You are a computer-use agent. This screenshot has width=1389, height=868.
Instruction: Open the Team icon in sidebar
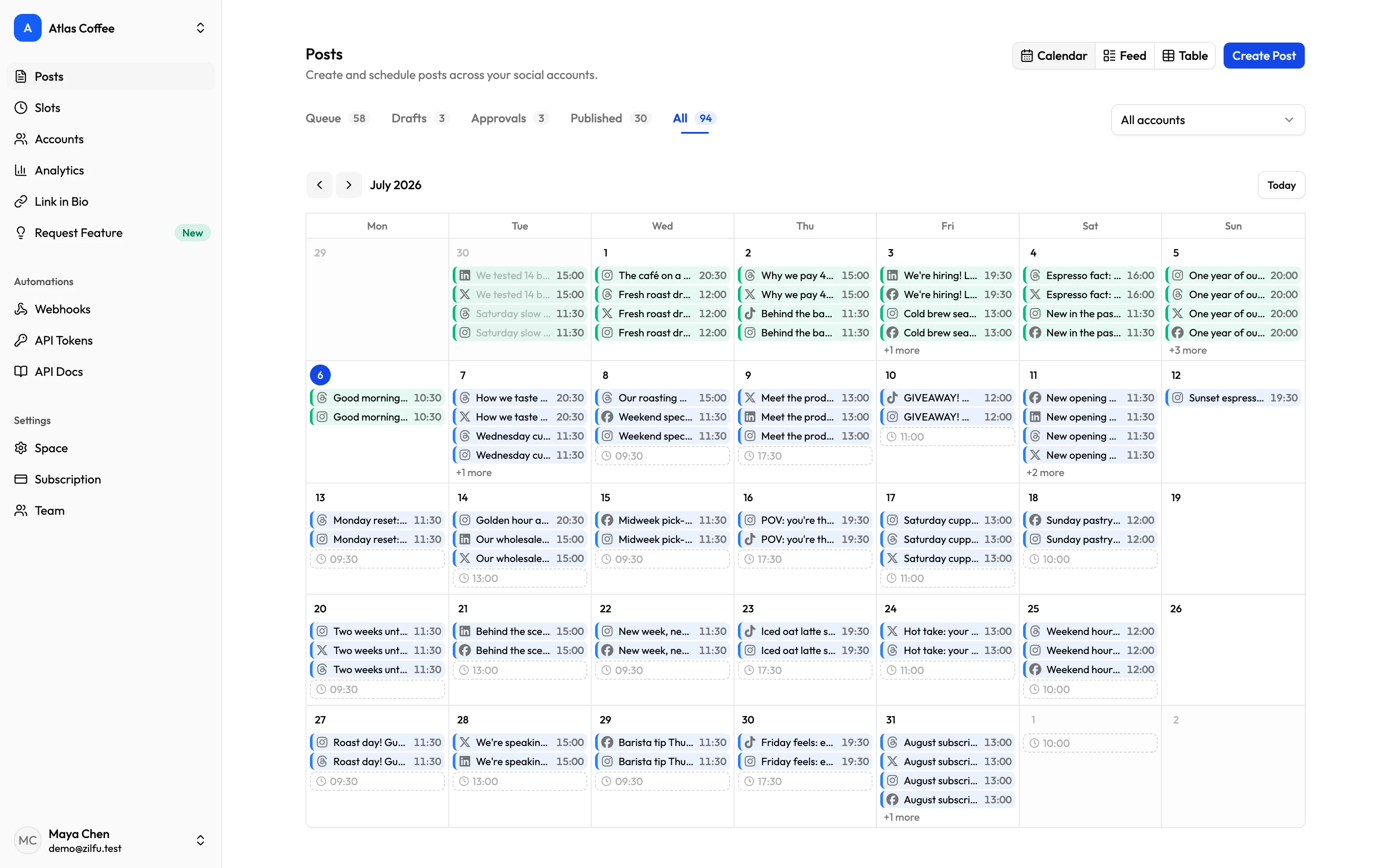(x=21, y=510)
